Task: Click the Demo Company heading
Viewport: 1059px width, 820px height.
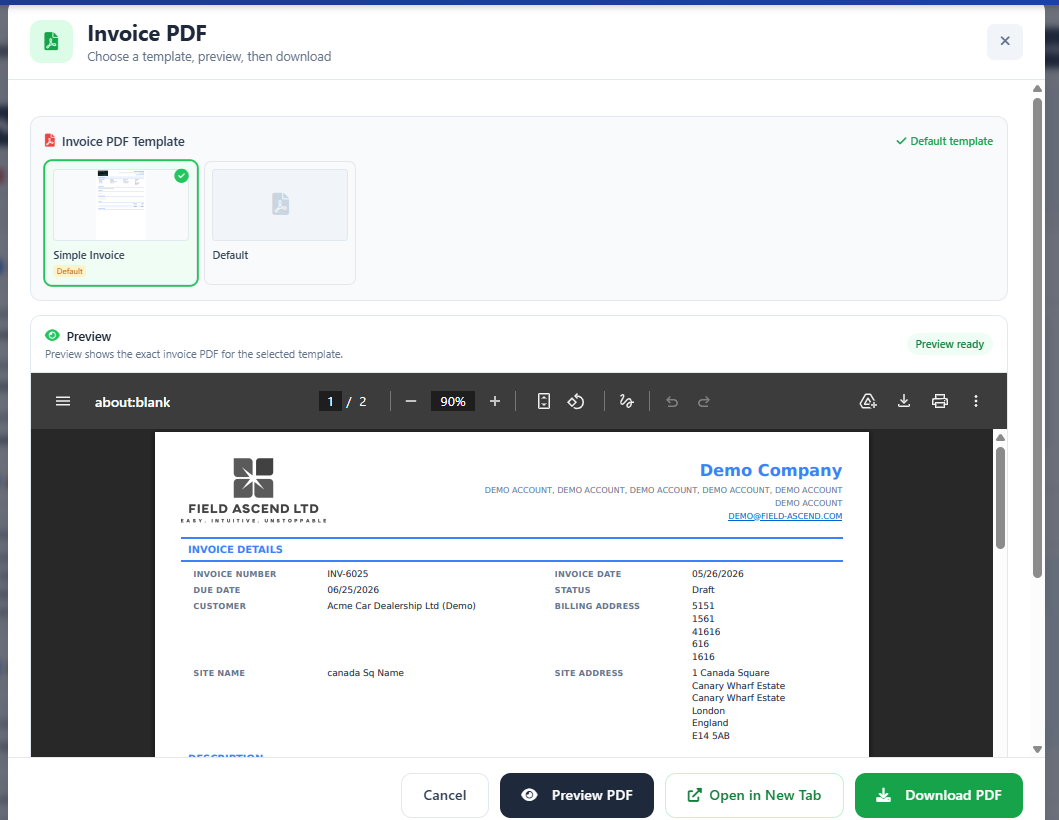Action: click(771, 470)
